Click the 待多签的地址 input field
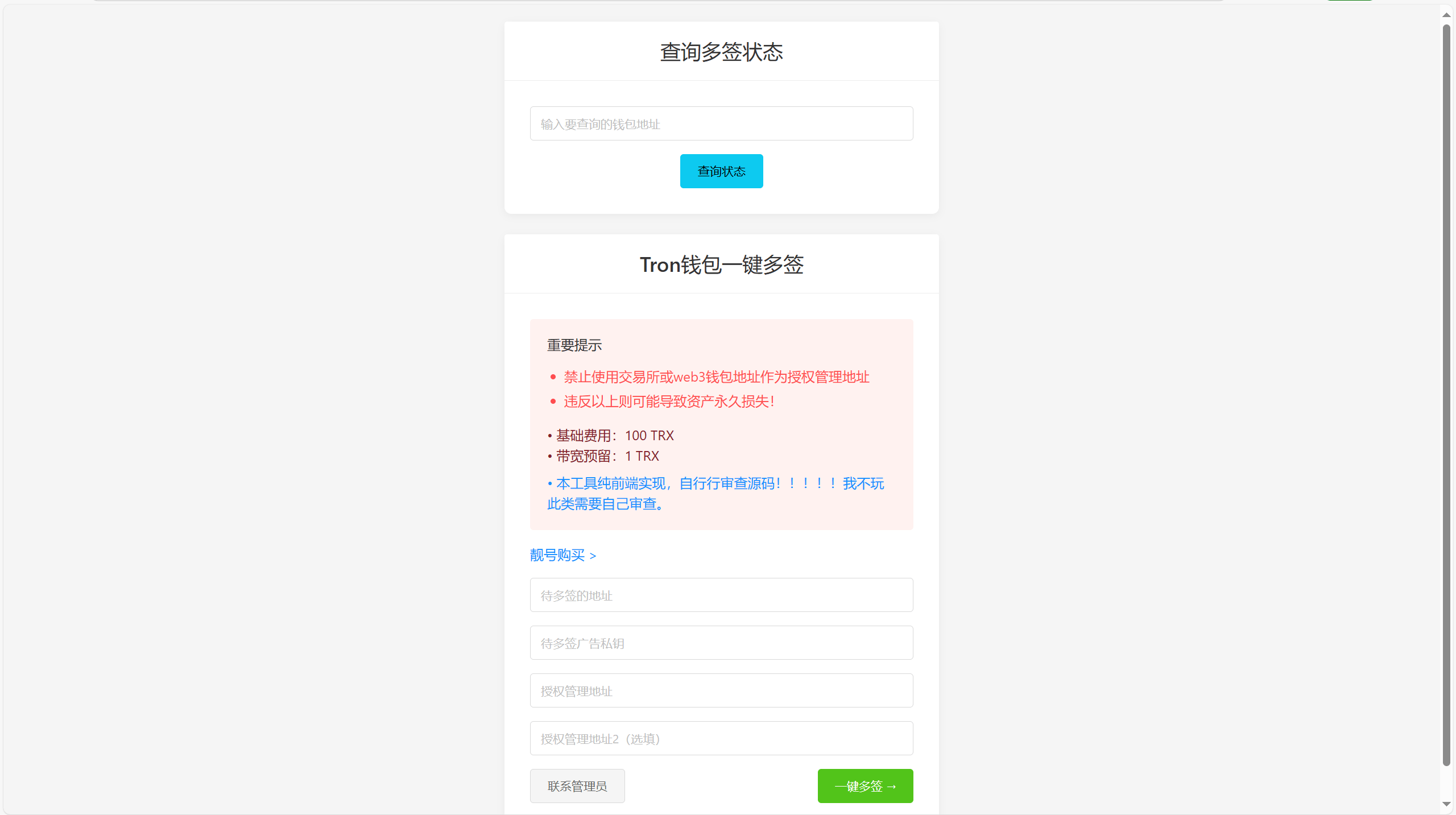Viewport: 1456px width, 815px height. 721,595
